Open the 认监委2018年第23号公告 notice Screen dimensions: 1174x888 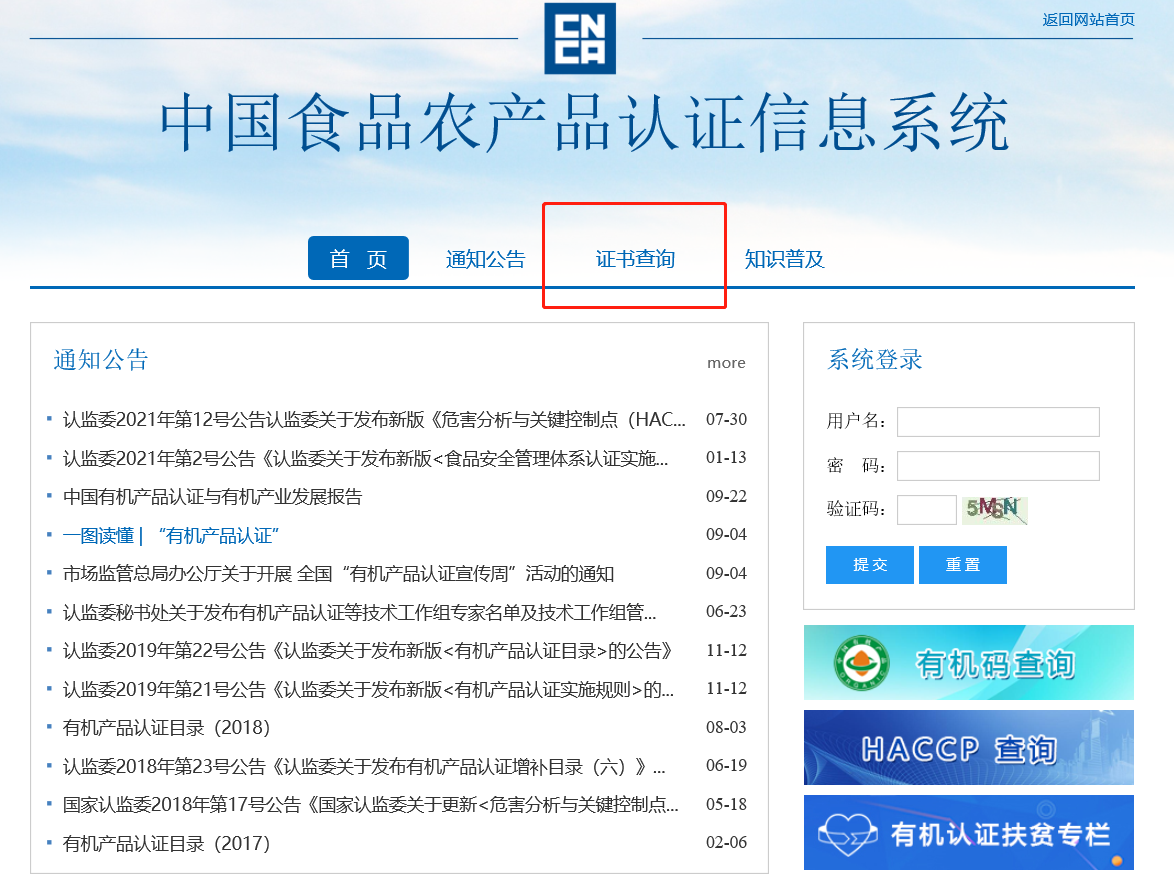click(364, 767)
